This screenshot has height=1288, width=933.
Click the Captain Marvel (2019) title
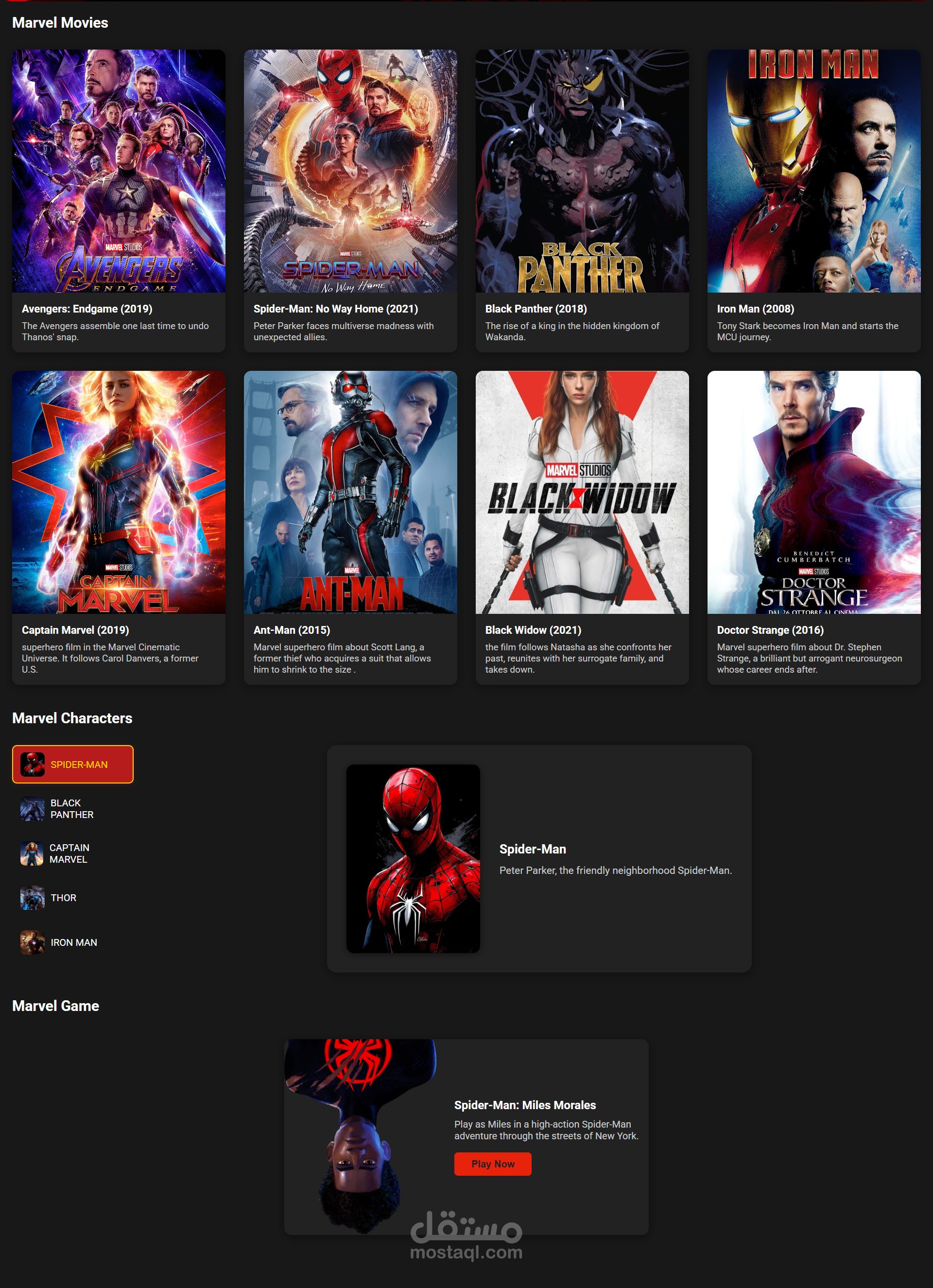point(75,630)
